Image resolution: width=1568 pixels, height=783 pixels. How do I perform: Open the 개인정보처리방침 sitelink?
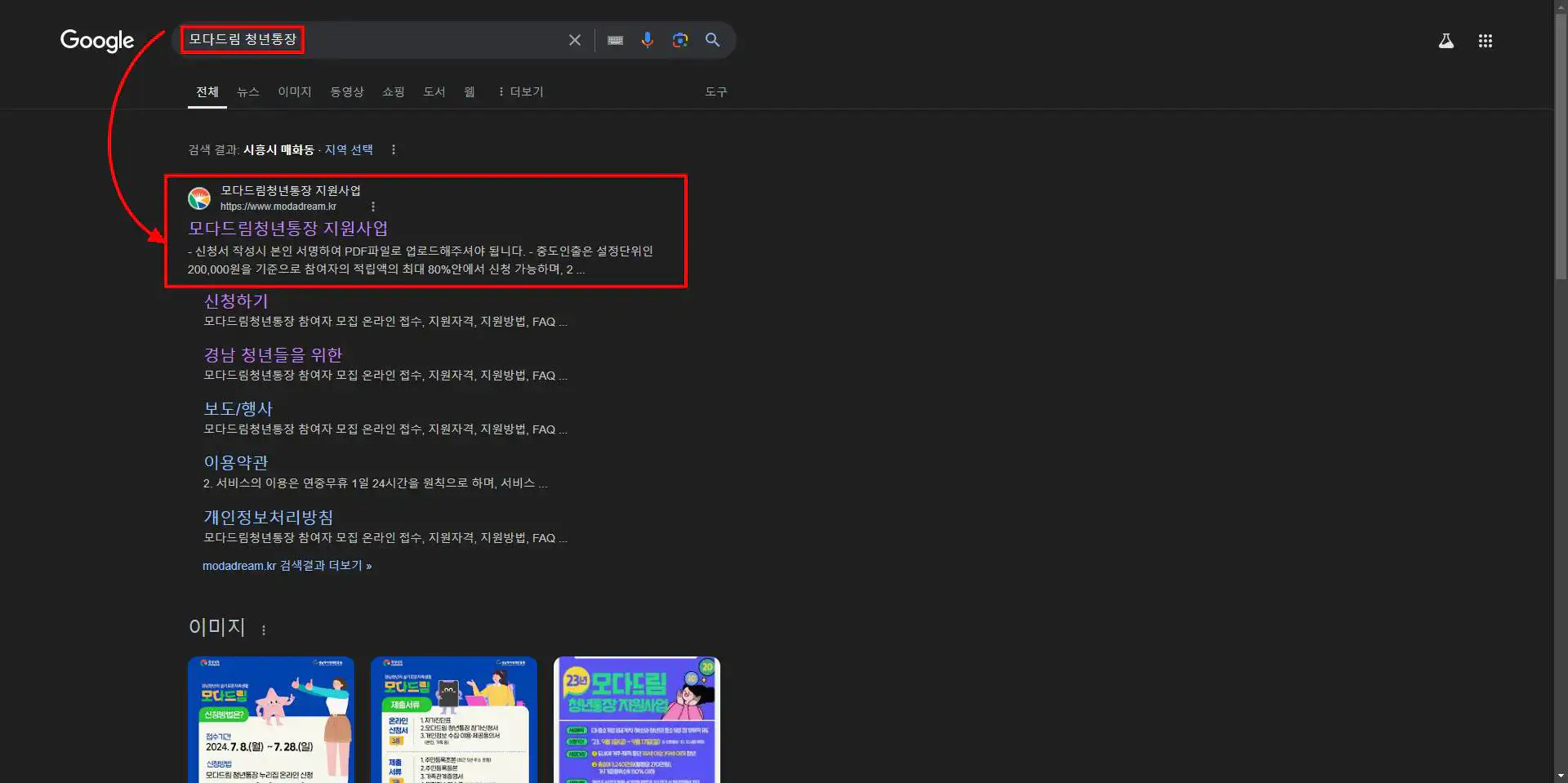tap(269, 518)
